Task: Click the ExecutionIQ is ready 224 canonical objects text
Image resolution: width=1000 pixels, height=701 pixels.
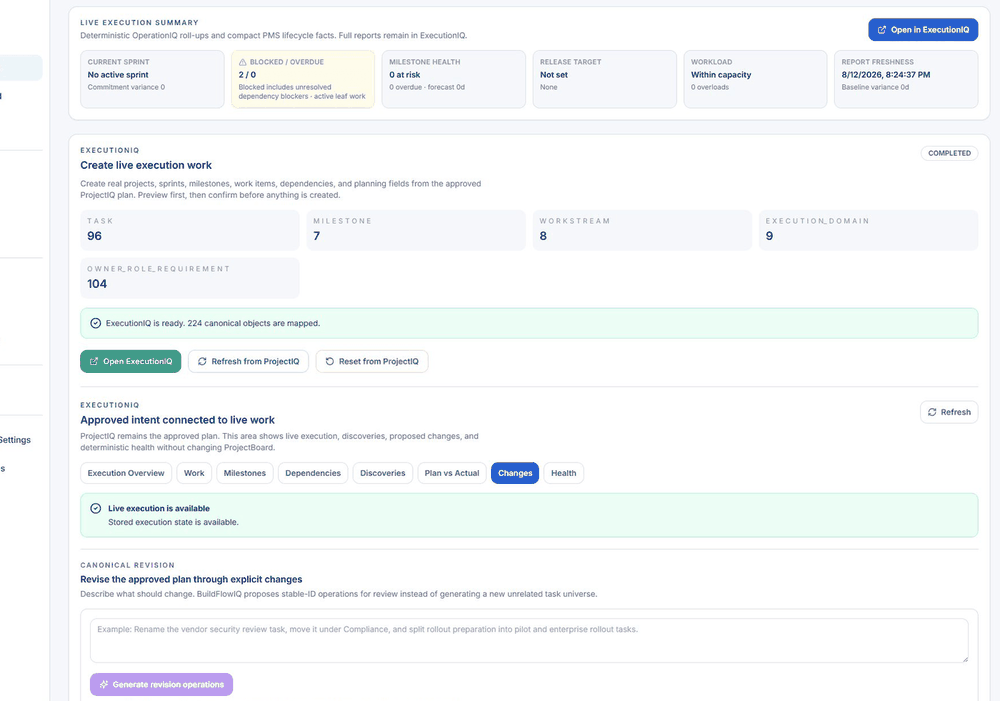Action: [x=213, y=323]
